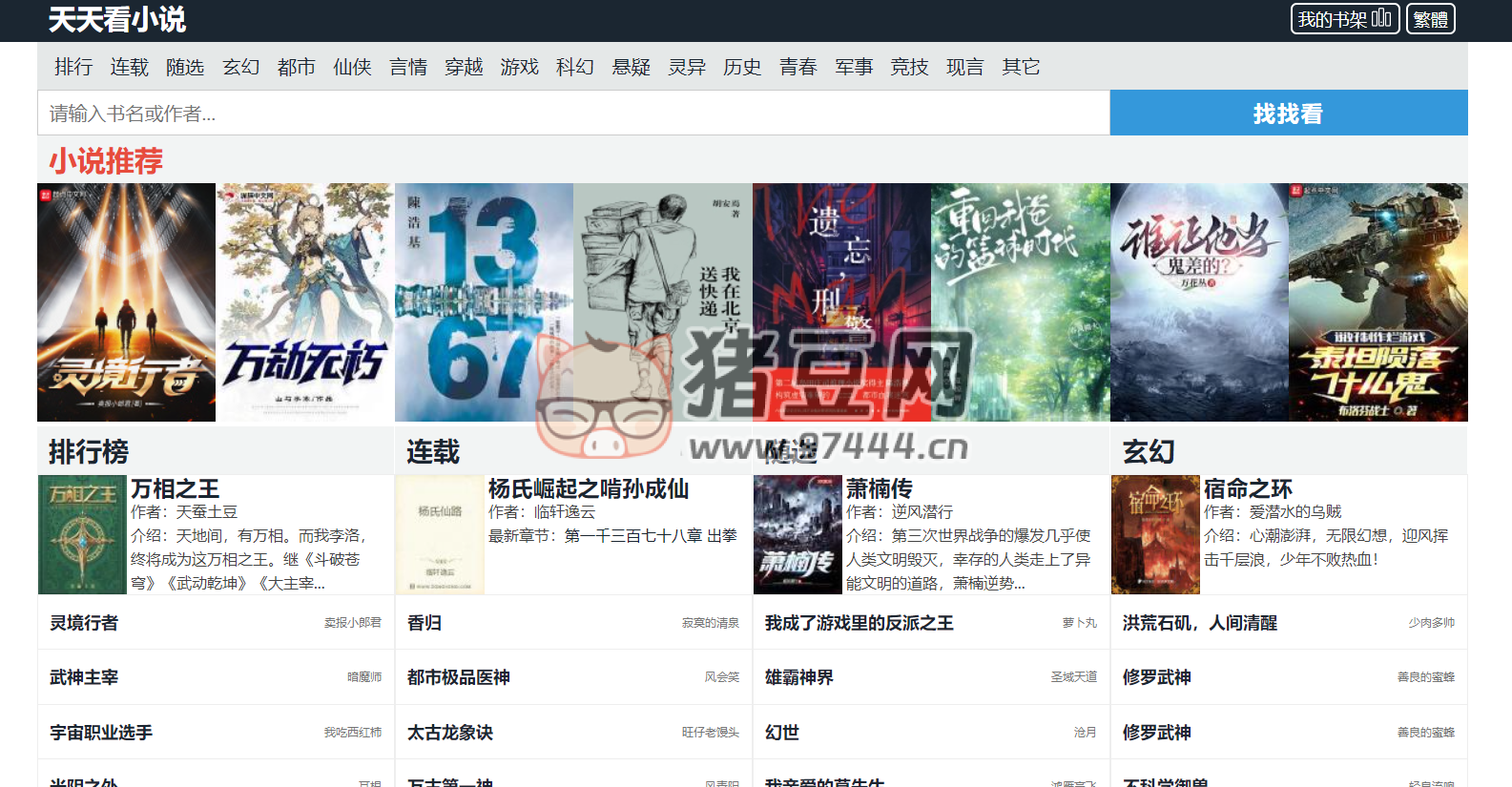The height and width of the screenshot is (787, 1512).
Task: Open 宿命之环 title link
Action: click(1248, 489)
